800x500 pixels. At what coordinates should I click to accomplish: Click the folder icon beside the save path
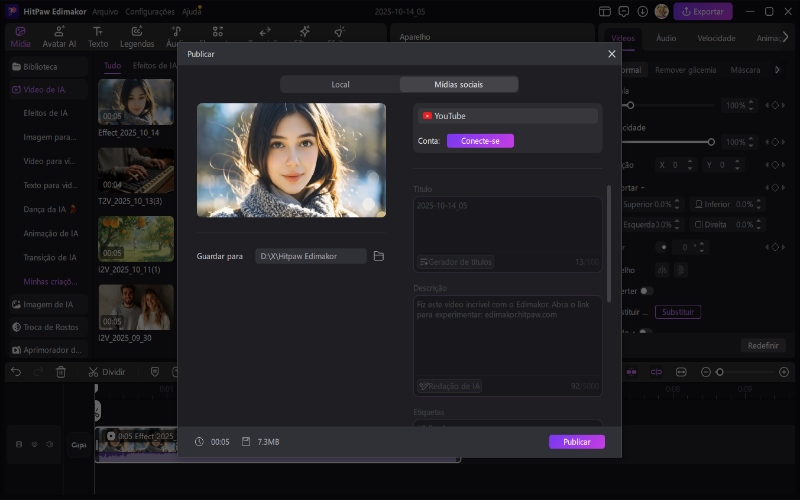point(379,256)
